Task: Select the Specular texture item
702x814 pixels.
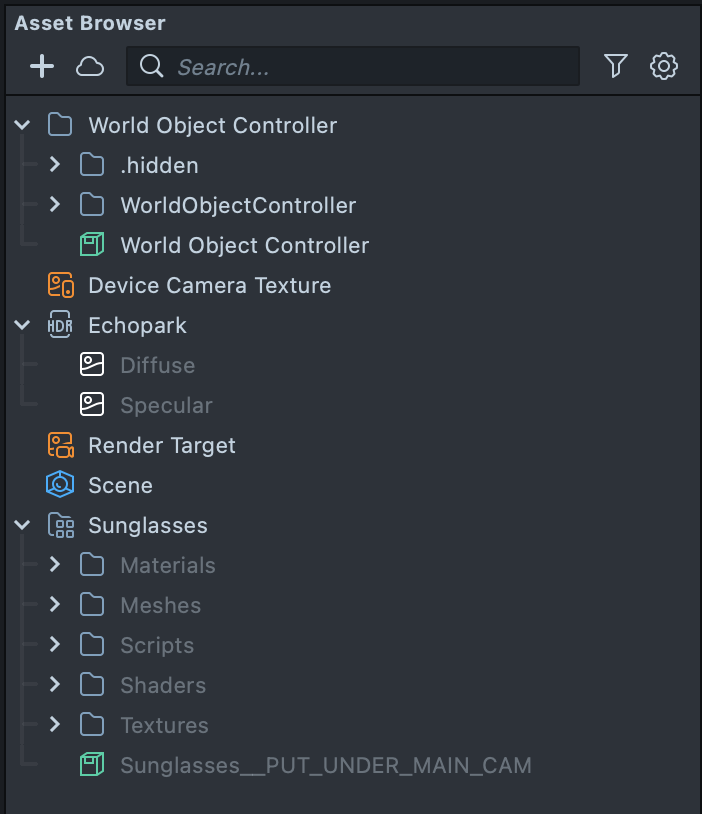Action: coord(166,405)
